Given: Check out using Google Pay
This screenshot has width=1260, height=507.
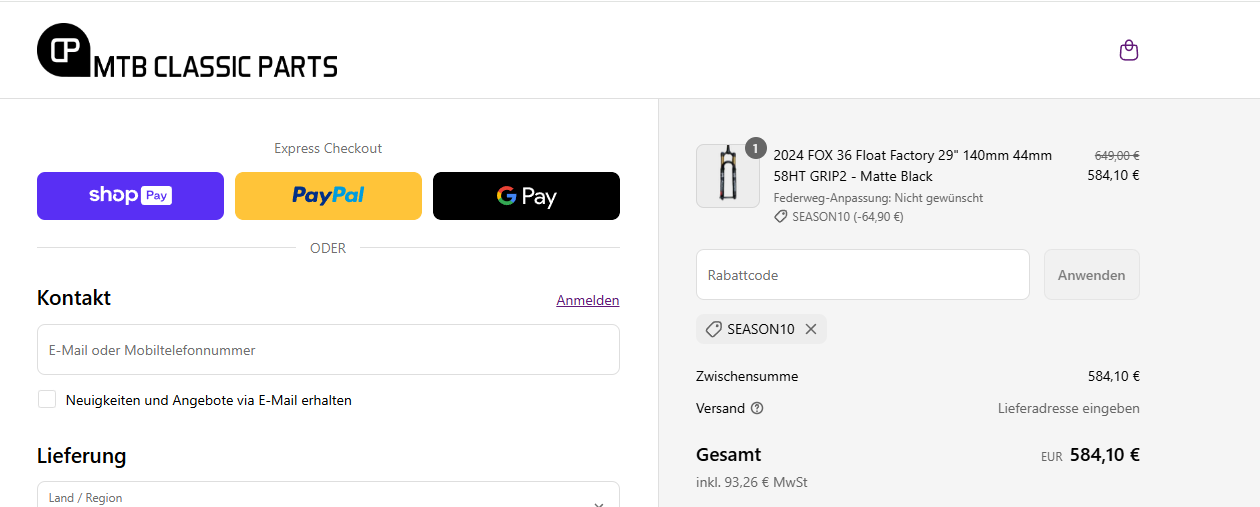Looking at the screenshot, I should click(x=526, y=196).
